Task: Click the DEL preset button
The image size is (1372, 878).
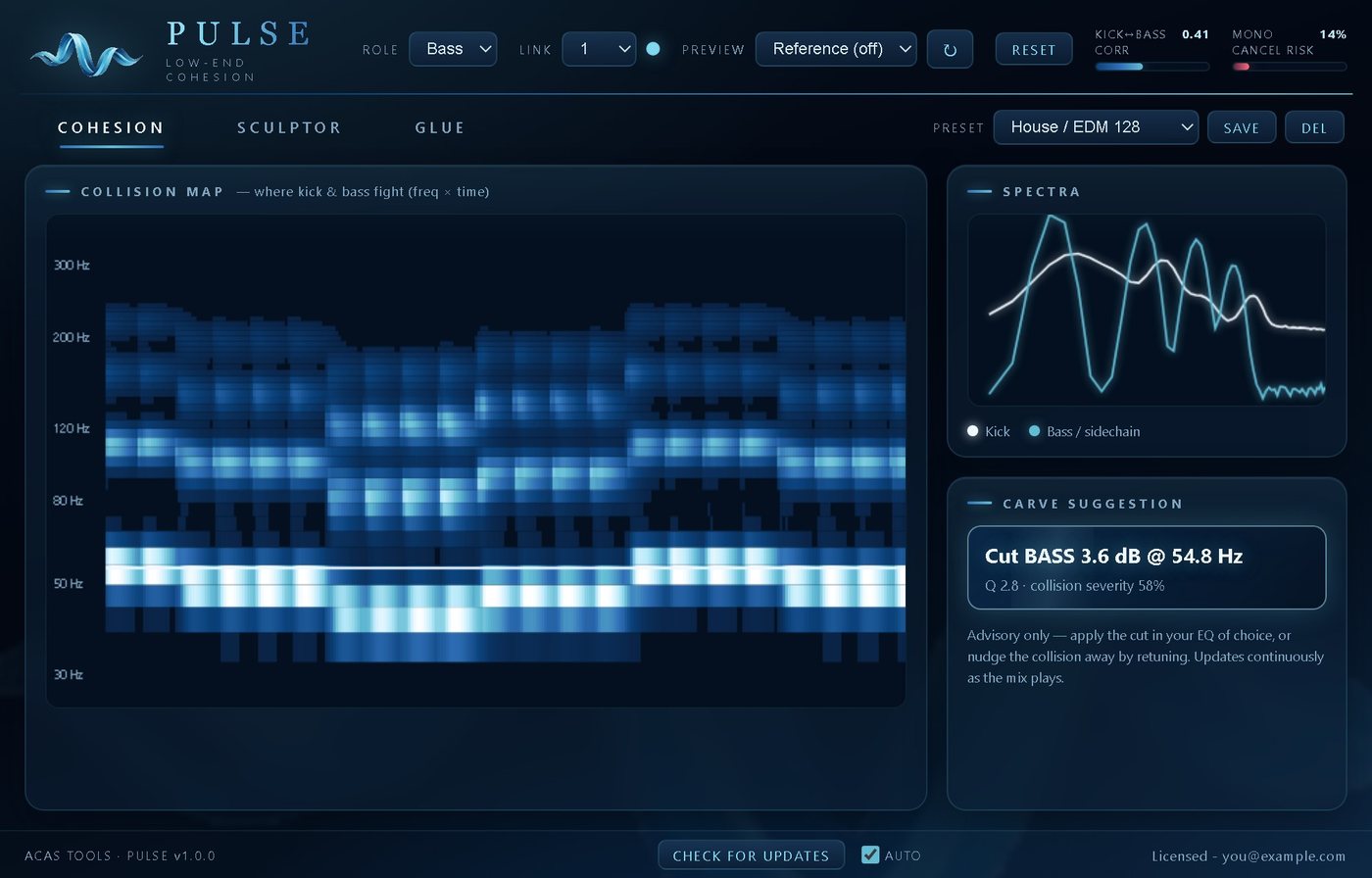Action: coord(1314,127)
